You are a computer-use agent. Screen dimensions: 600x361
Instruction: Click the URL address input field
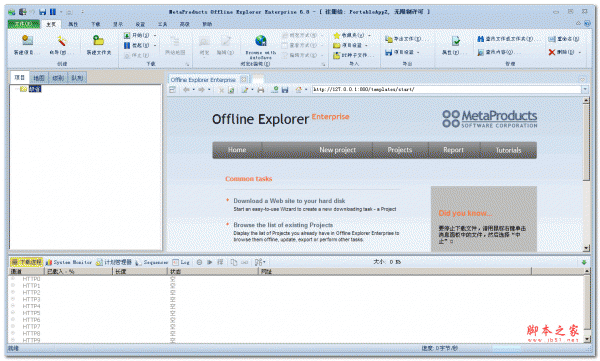tap(446, 90)
